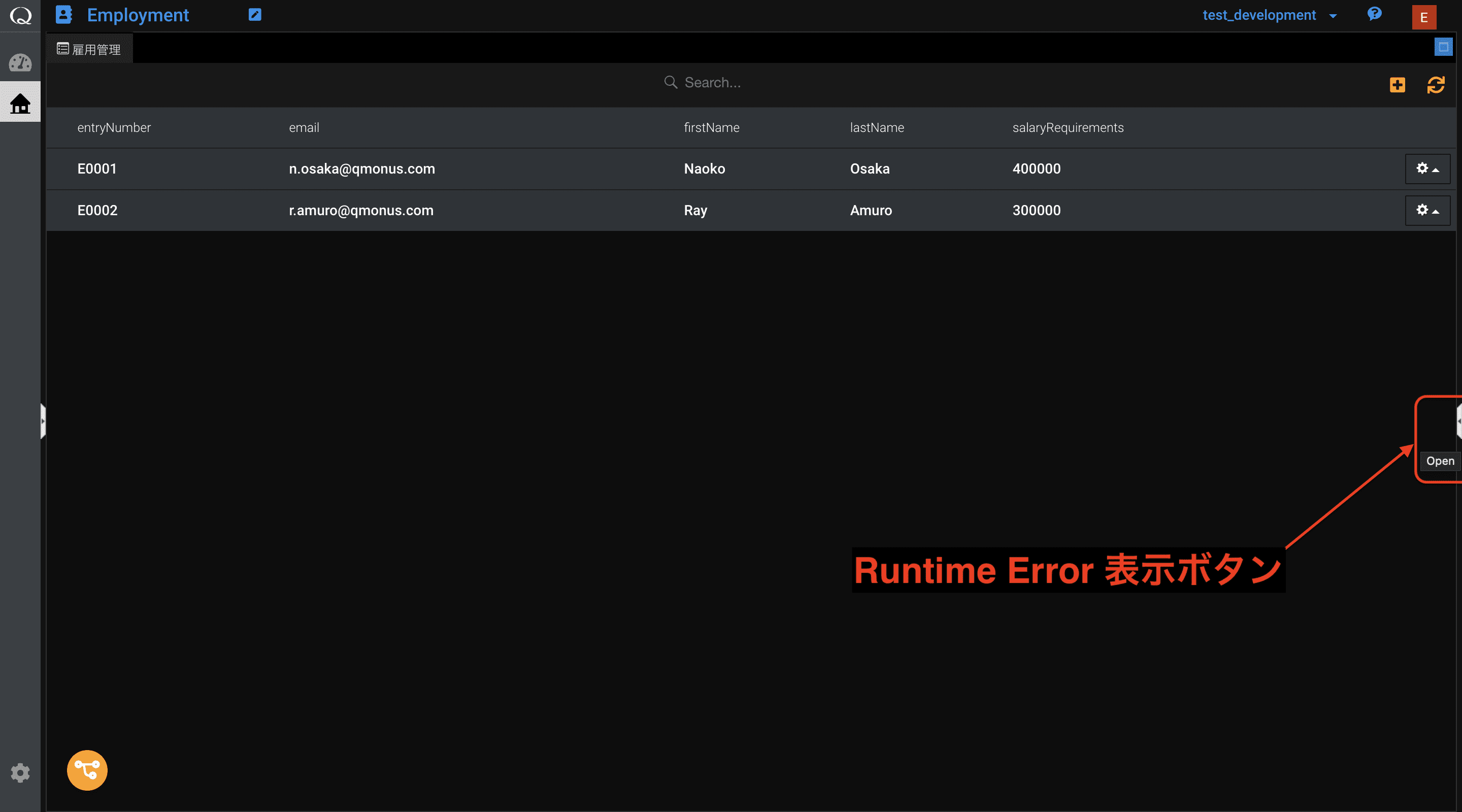Select the E0001 entry number cell
Viewport: 1462px width, 812px height.
coord(97,168)
